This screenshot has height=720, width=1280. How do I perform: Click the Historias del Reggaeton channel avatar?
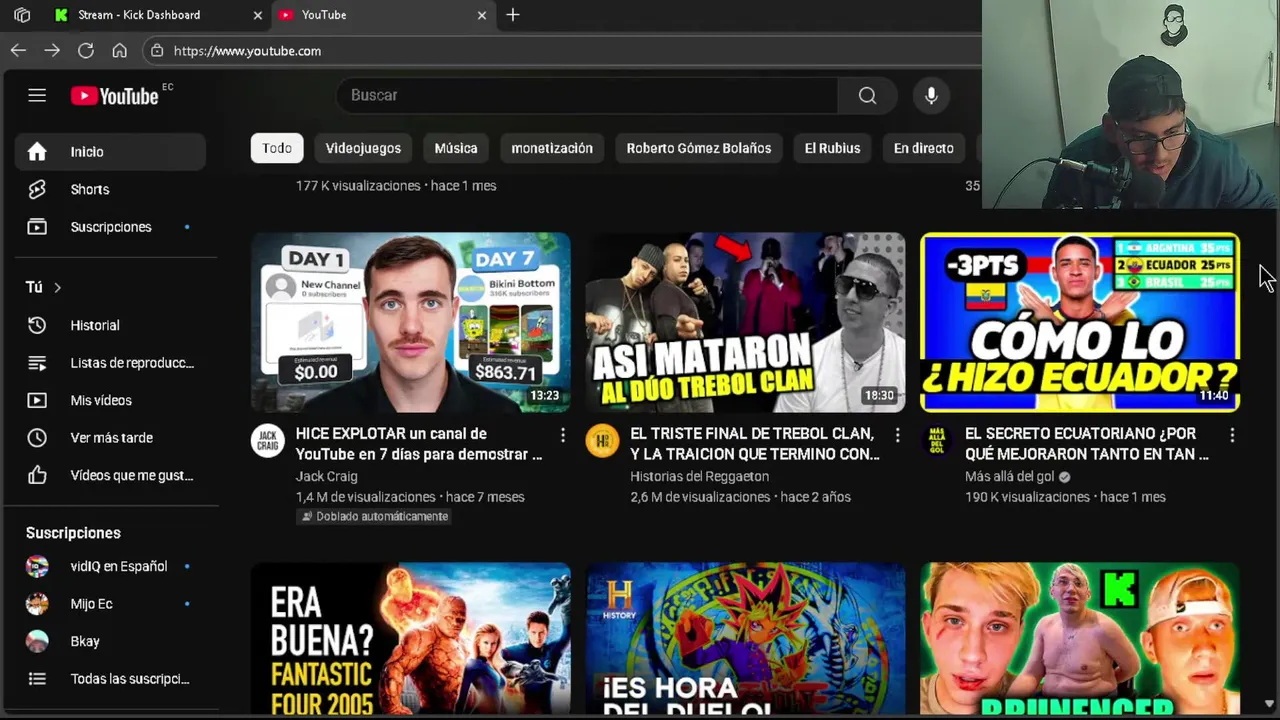[x=602, y=441]
